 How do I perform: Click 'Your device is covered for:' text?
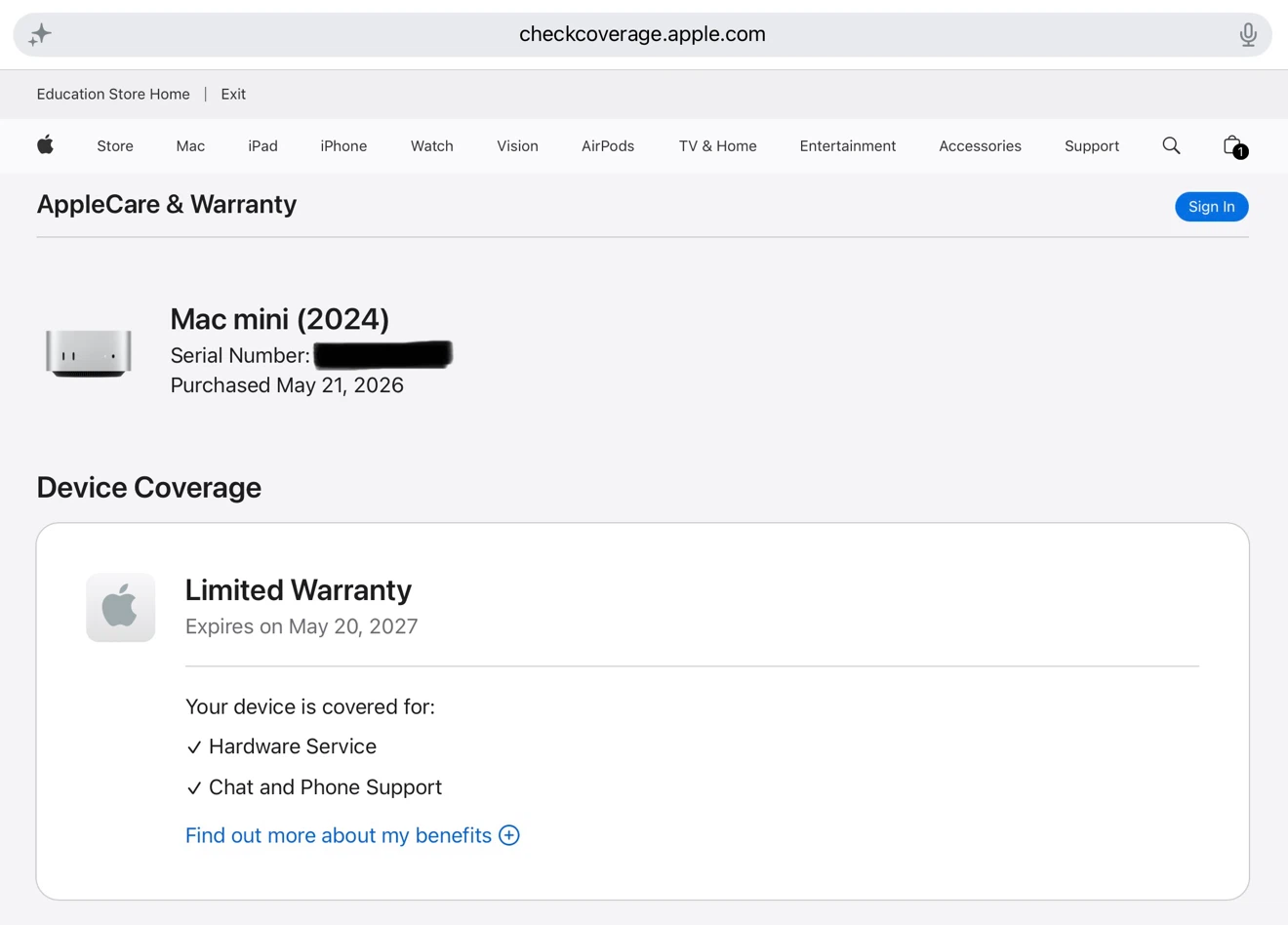tap(310, 706)
